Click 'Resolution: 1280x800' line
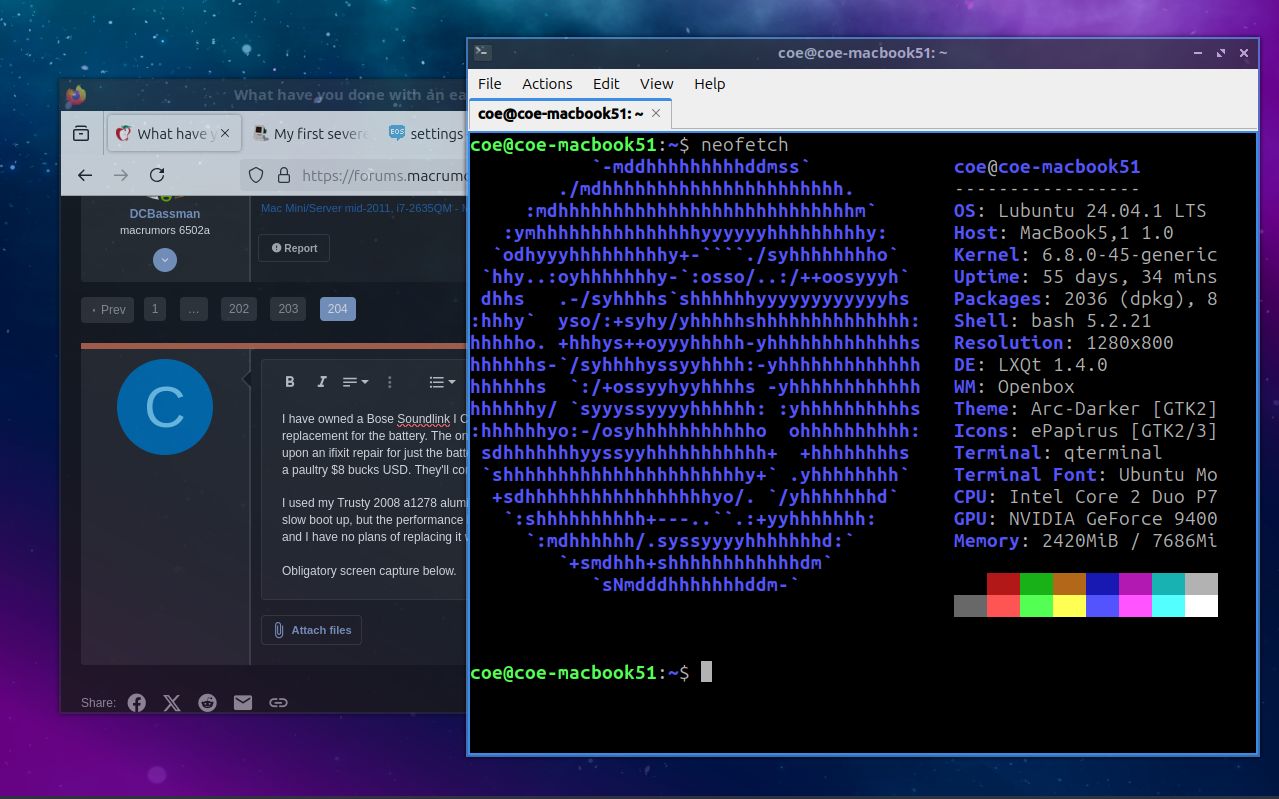 [x=1064, y=343]
